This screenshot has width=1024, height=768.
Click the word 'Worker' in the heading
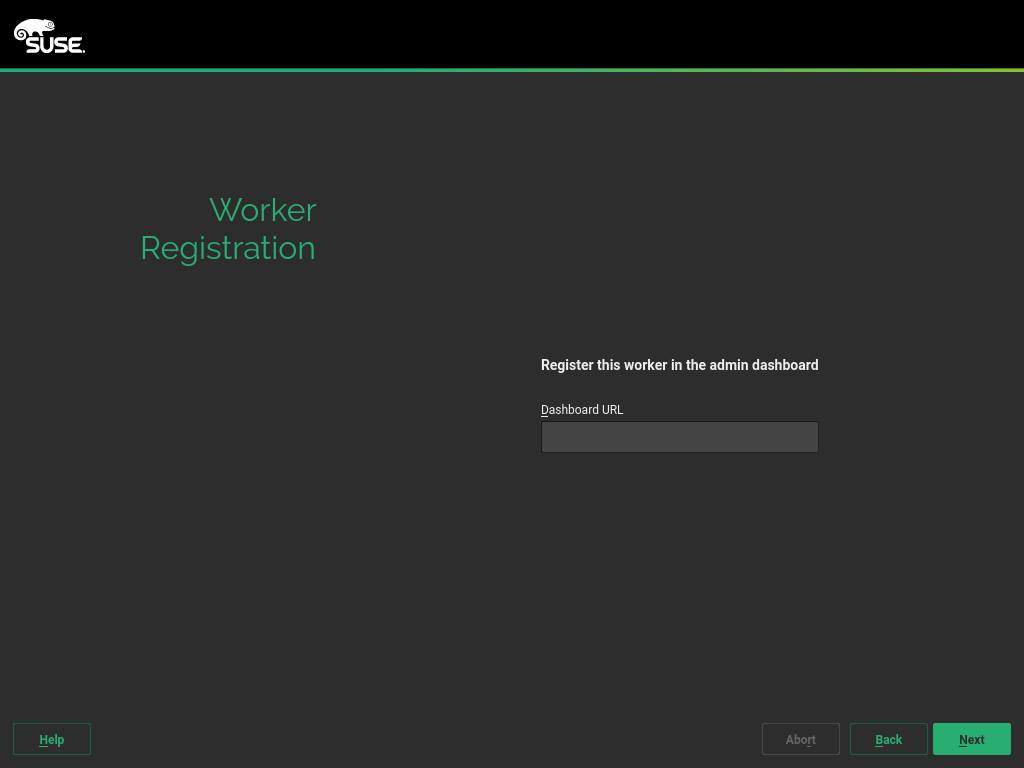(x=262, y=210)
